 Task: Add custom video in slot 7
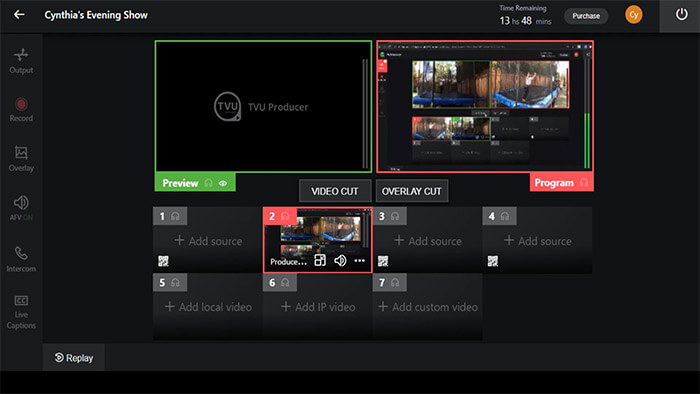pyautogui.click(x=428, y=307)
